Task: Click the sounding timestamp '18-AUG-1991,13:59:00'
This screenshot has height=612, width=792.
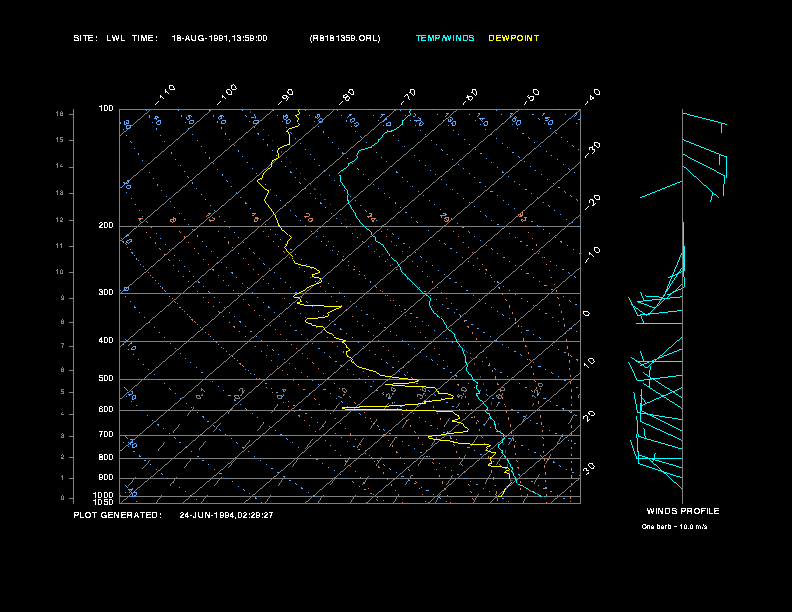Action: (219, 38)
